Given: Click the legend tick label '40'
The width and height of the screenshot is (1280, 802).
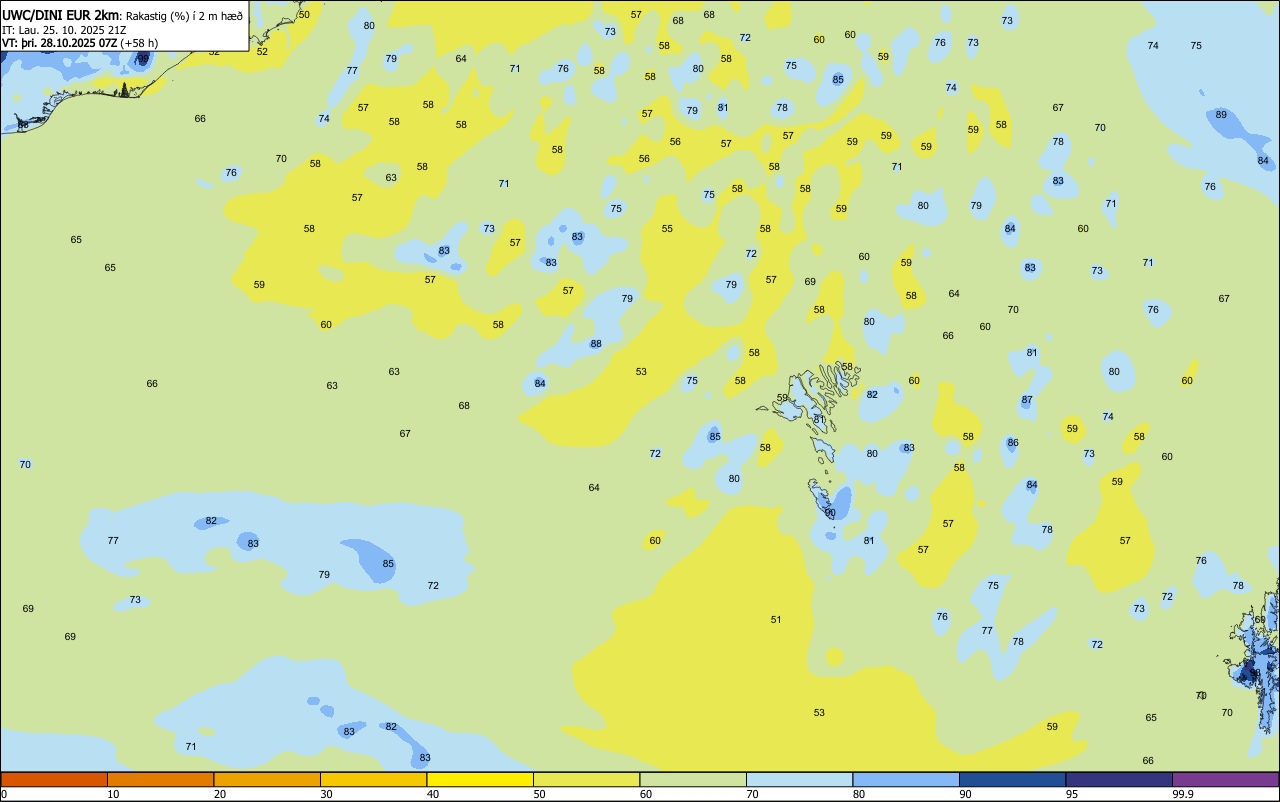Looking at the screenshot, I should point(432,794).
